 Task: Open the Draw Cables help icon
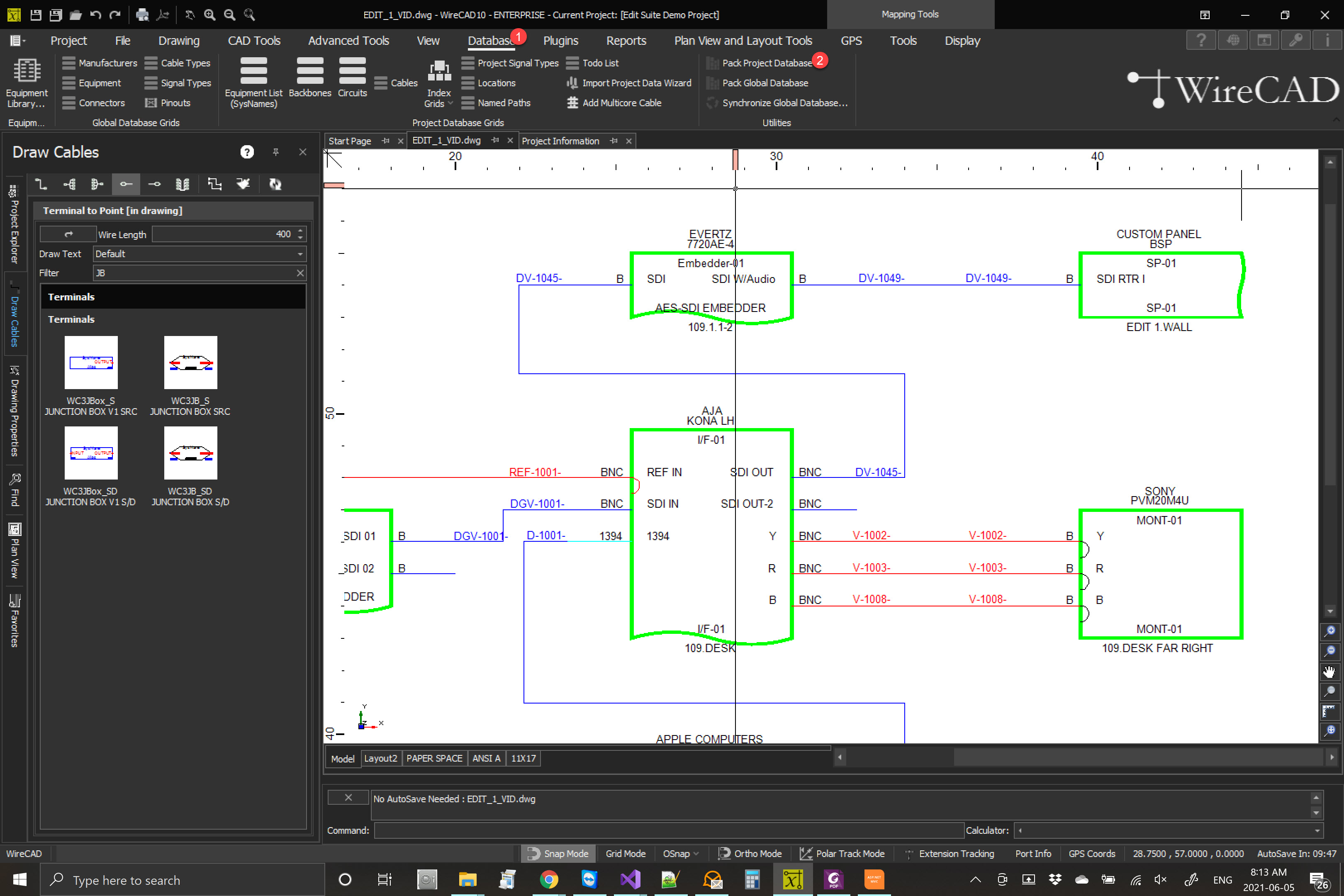point(247,152)
